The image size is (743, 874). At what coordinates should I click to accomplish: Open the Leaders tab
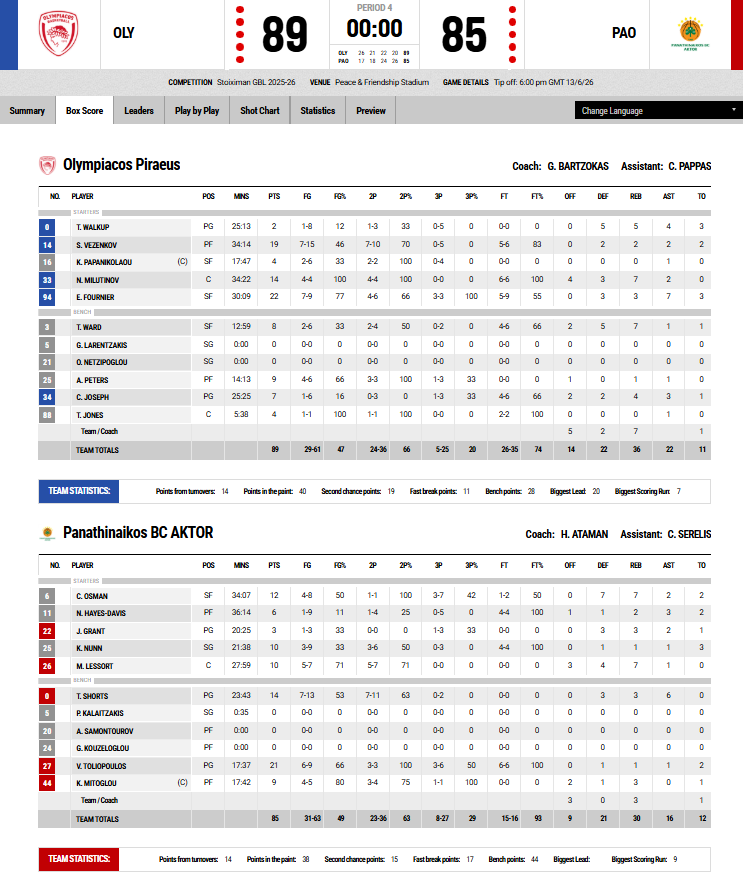(139, 110)
